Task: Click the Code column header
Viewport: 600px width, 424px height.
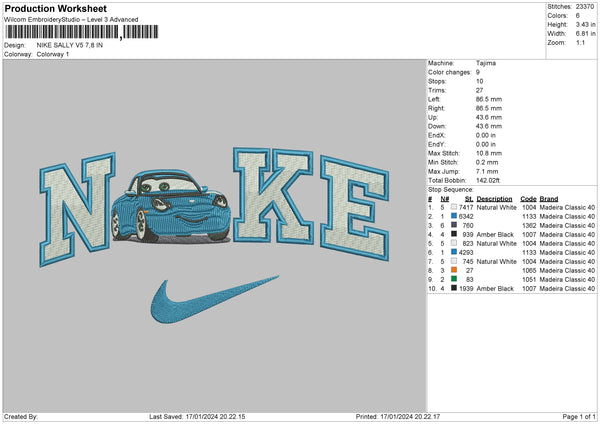Action: tap(528, 198)
